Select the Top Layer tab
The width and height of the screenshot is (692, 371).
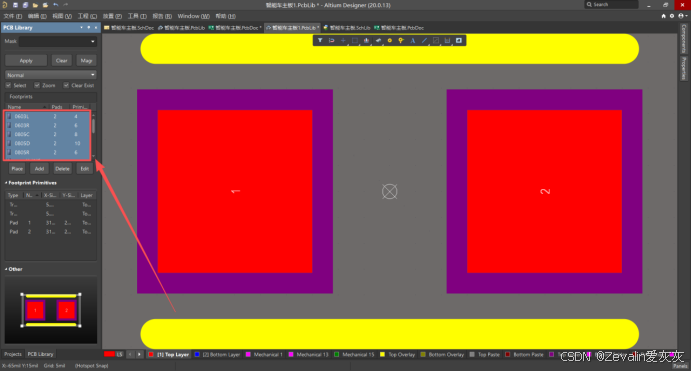tap(169, 354)
